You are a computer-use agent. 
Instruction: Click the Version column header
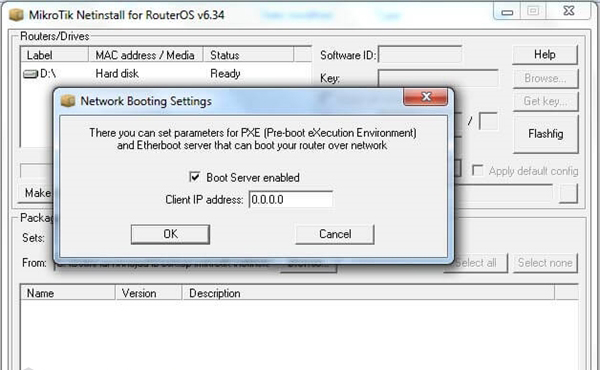148,293
